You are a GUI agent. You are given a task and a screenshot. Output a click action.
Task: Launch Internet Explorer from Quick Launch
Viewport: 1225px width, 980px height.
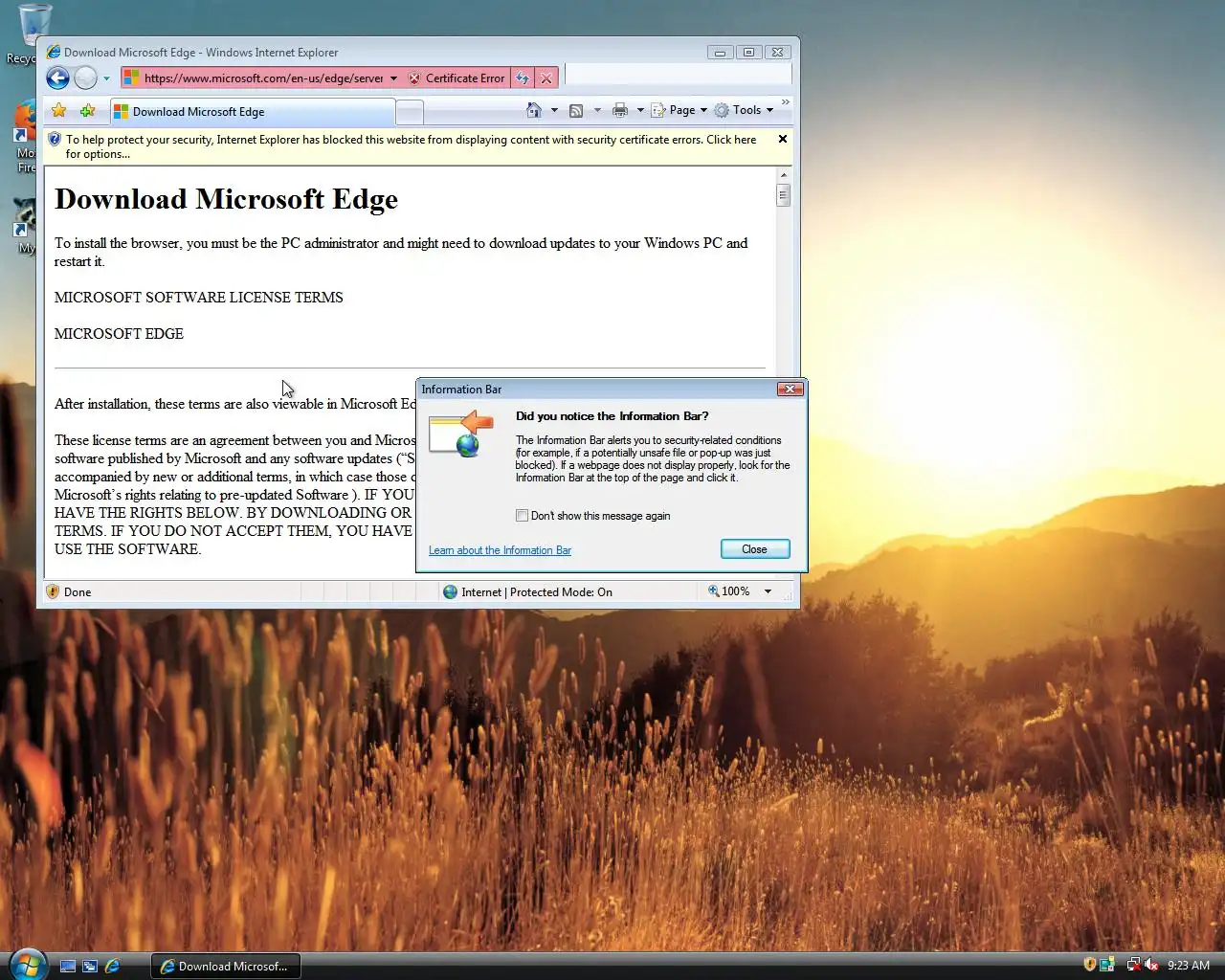coord(112,967)
